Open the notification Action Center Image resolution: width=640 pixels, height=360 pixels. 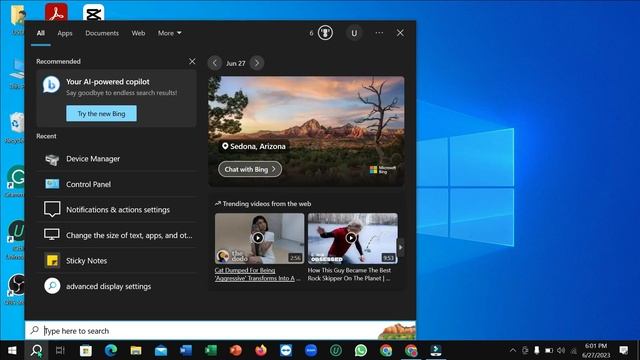click(x=624, y=350)
